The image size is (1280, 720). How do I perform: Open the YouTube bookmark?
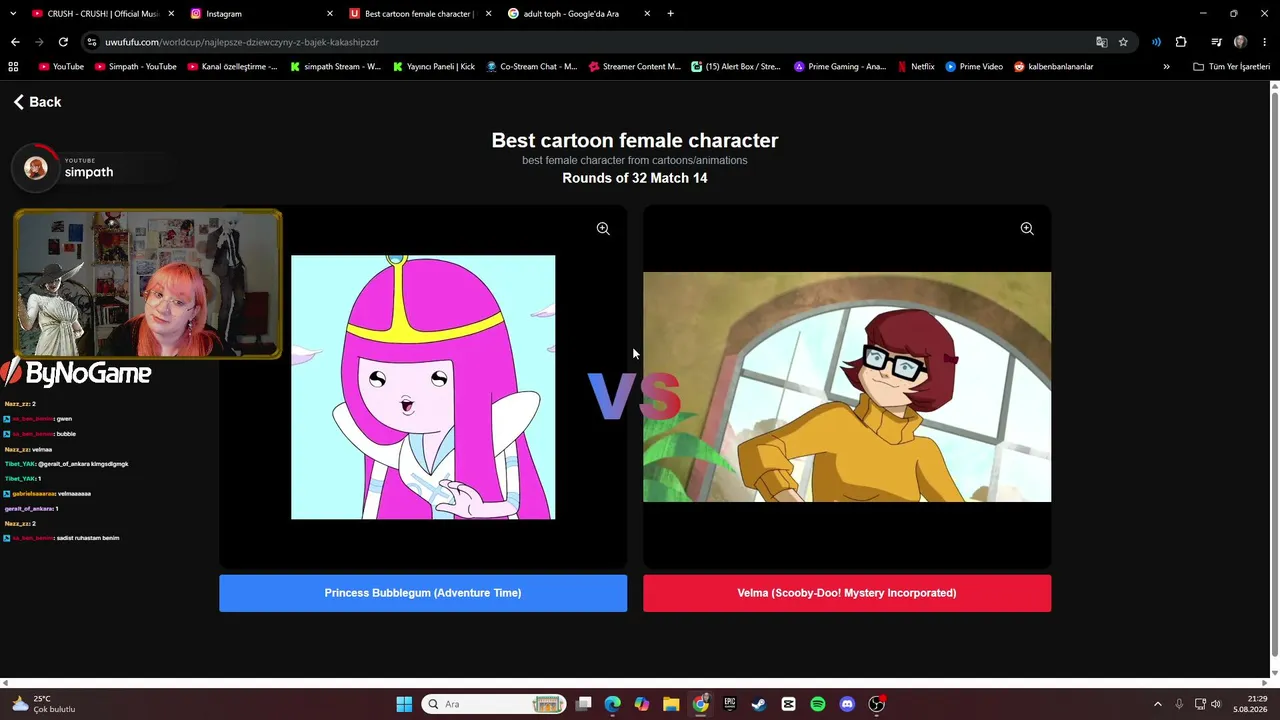(x=61, y=67)
